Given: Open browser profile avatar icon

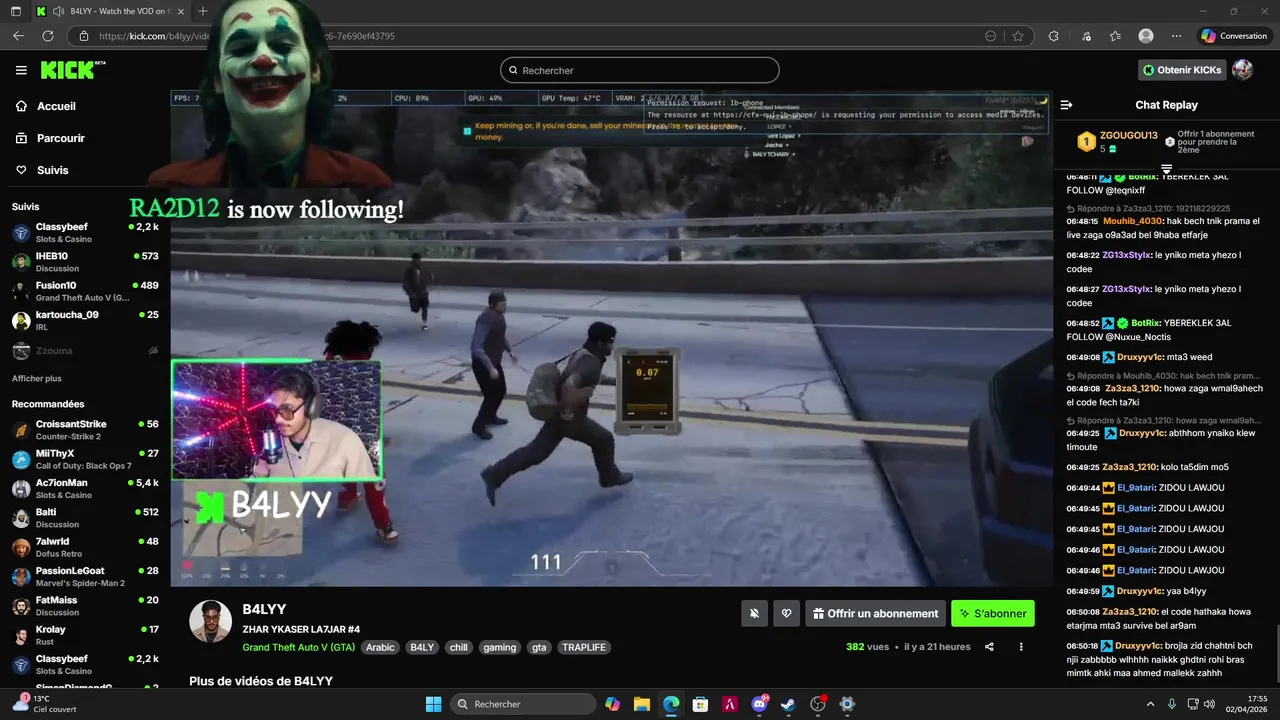Looking at the screenshot, I should [x=1146, y=36].
